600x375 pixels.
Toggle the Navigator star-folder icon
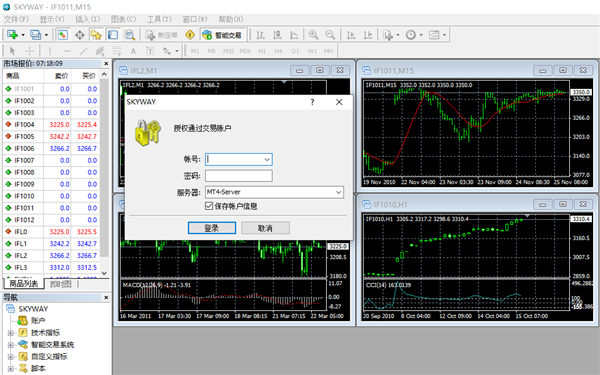[x=96, y=35]
